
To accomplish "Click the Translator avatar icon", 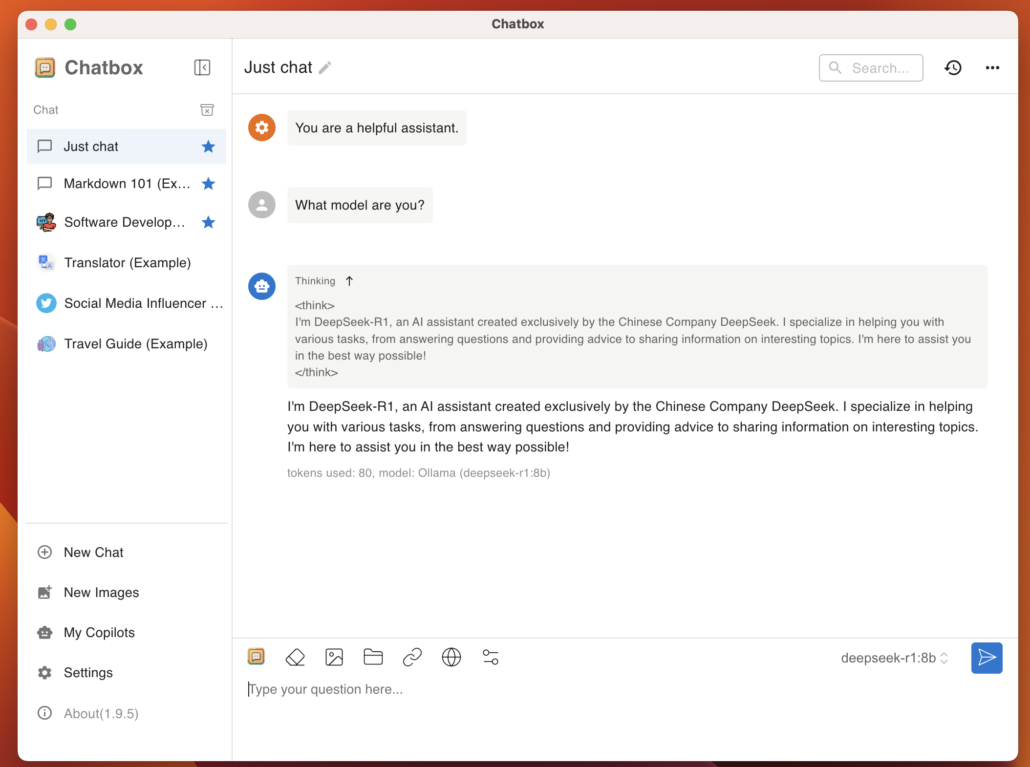I will 46,263.
